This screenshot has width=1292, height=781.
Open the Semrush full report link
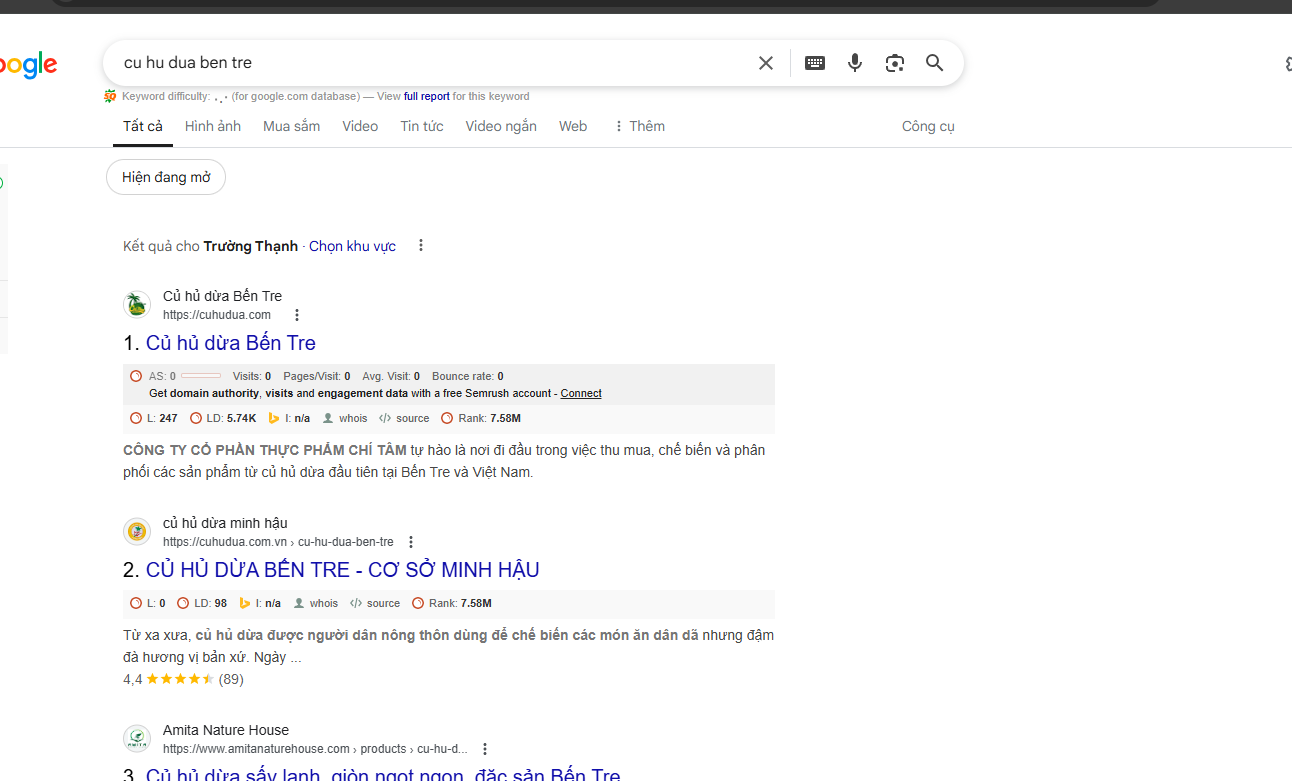(x=427, y=97)
